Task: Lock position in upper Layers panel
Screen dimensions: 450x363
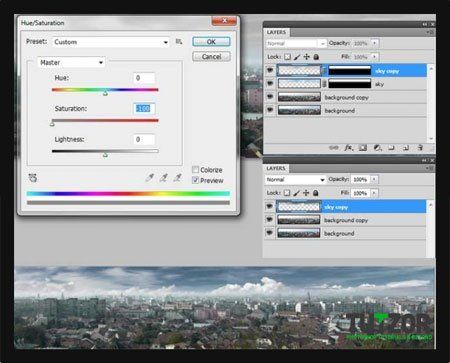Action: (x=306, y=57)
